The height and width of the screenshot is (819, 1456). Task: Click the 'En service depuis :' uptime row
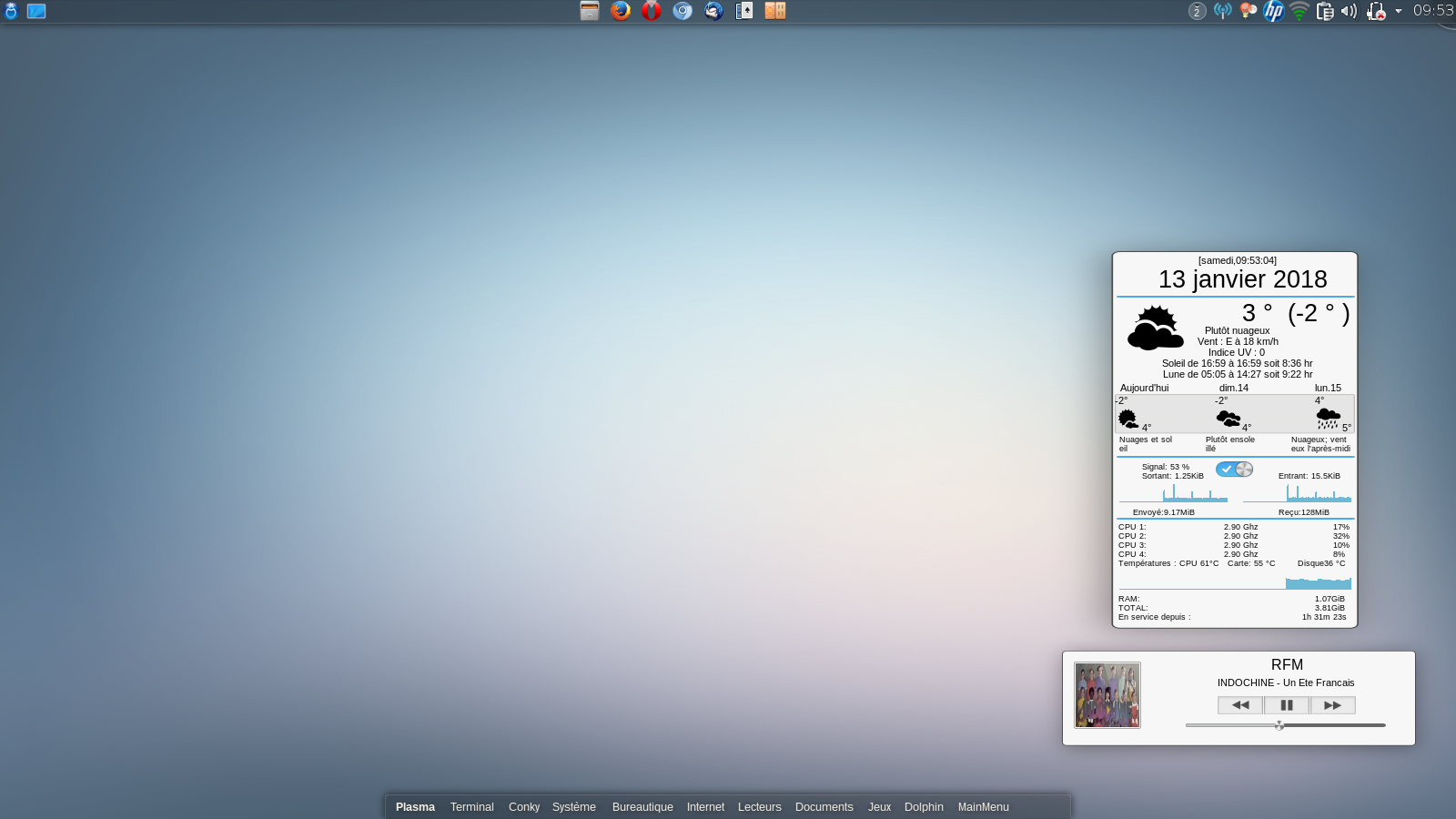point(1232,617)
